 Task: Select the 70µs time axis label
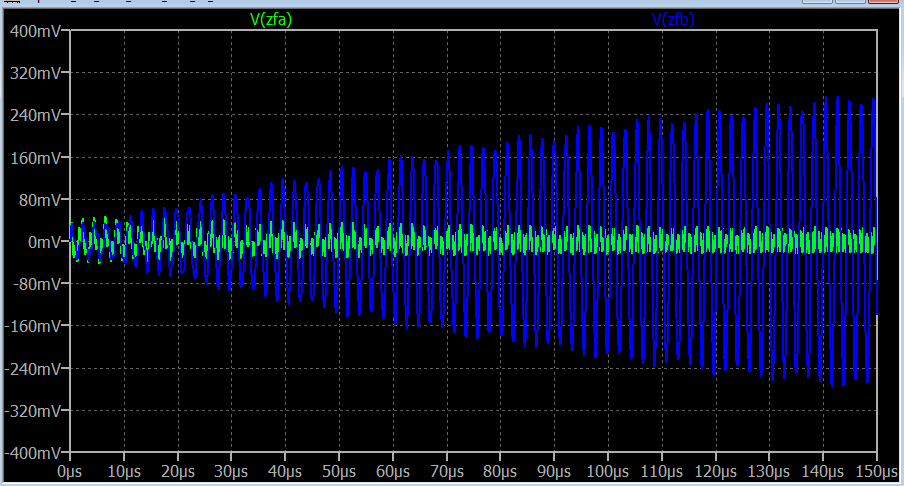click(447, 470)
